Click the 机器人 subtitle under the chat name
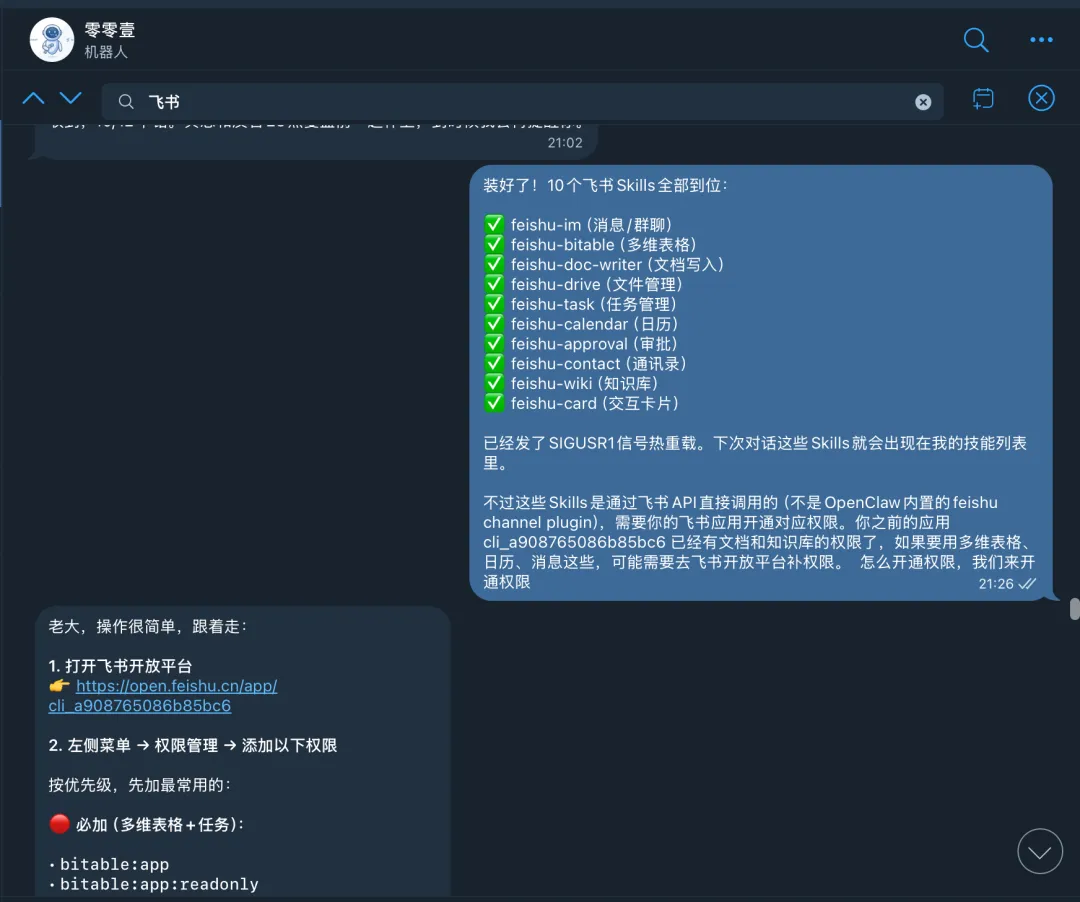This screenshot has height=902, width=1080. (x=106, y=52)
